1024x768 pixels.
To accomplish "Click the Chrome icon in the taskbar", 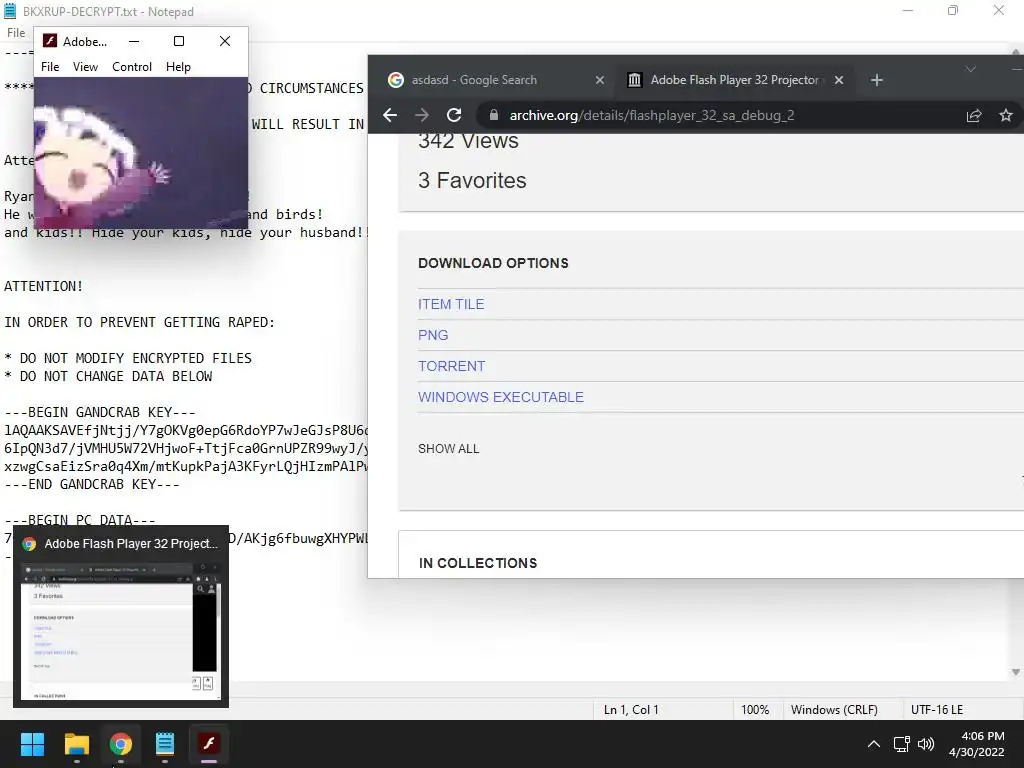I will (121, 744).
